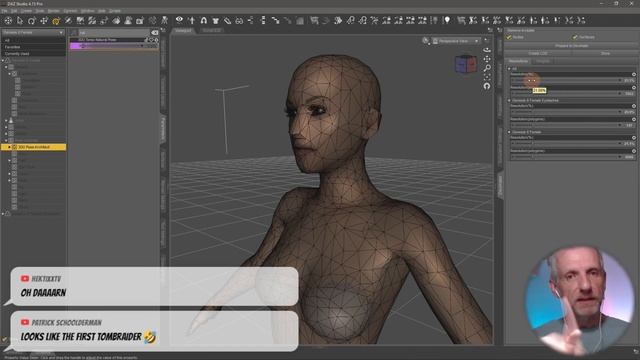
Task: Open the vertical Parameters side tab
Action: [163, 128]
